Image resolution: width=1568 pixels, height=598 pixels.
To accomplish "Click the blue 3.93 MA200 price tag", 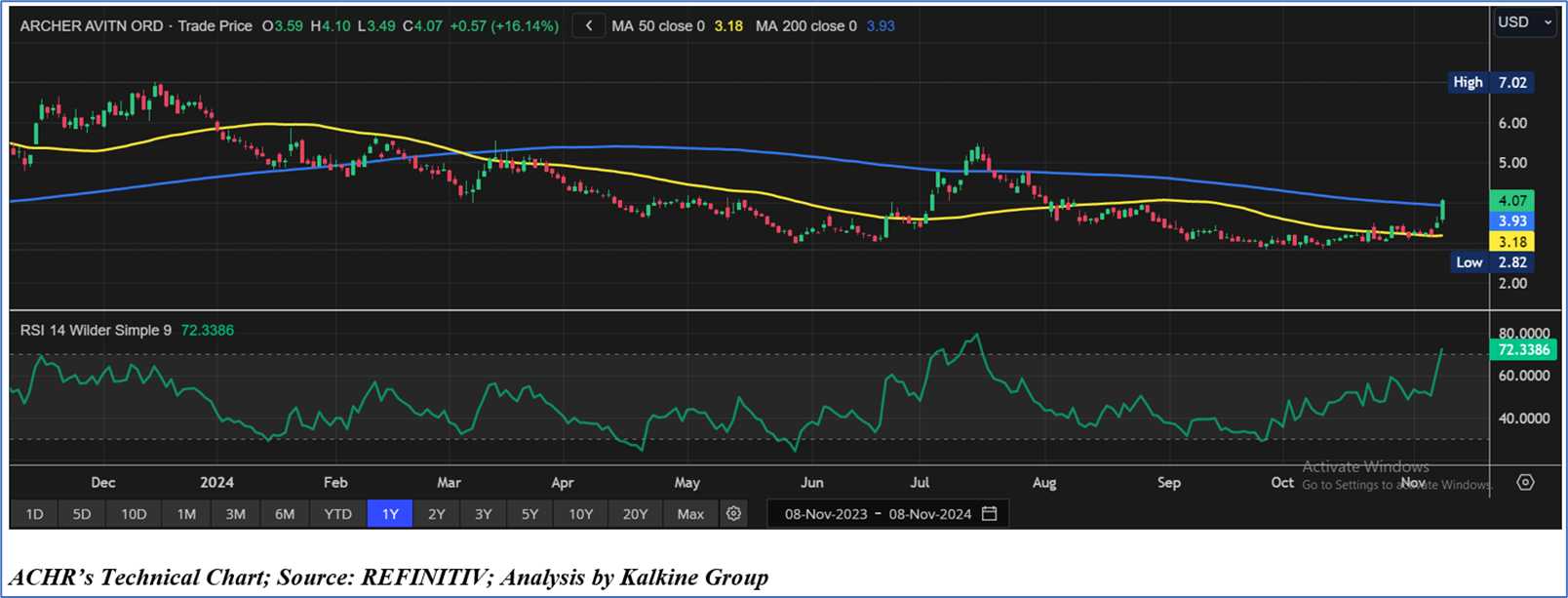I will [x=1512, y=221].
